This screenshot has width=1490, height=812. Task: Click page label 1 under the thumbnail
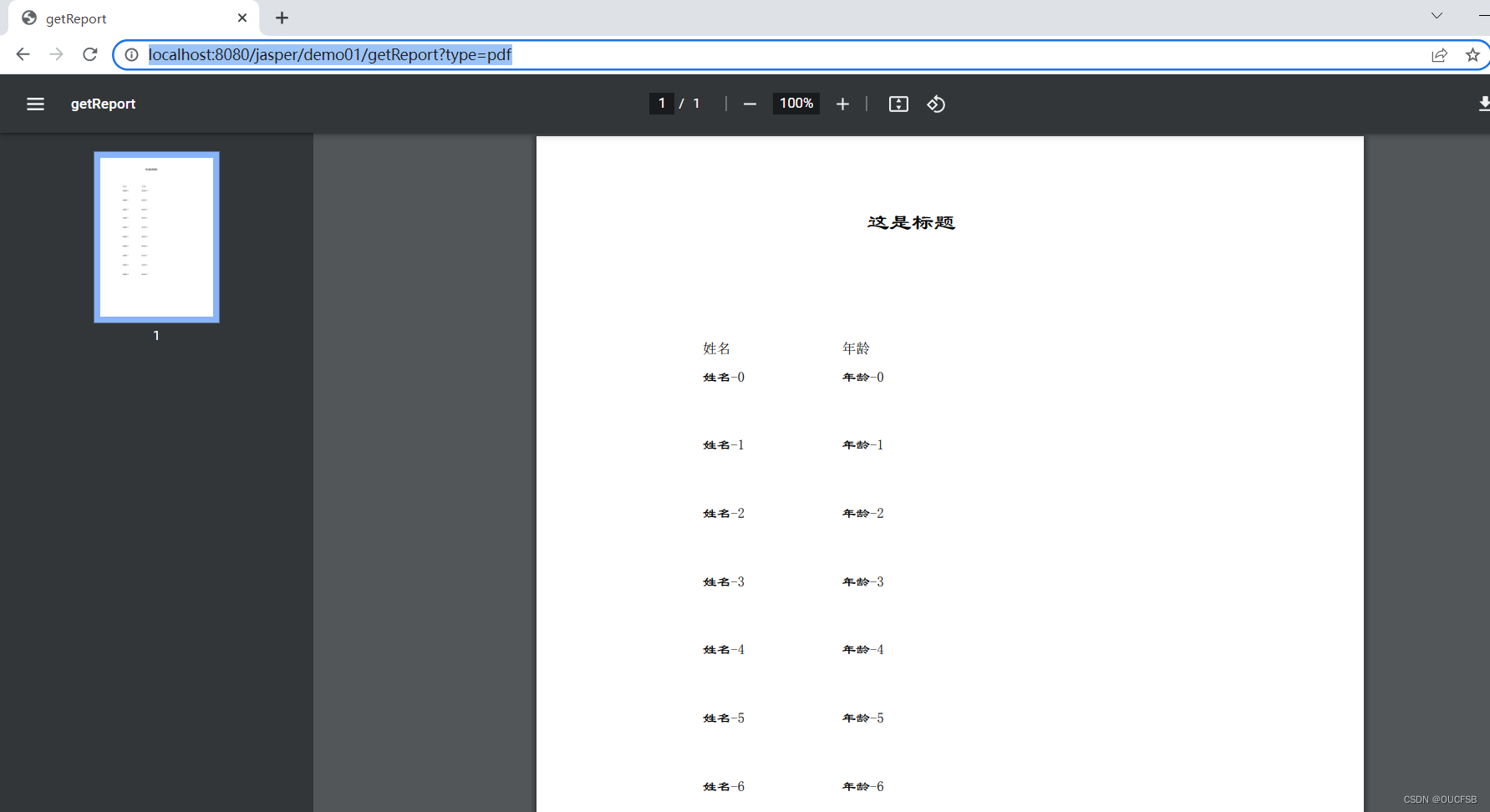click(x=156, y=336)
